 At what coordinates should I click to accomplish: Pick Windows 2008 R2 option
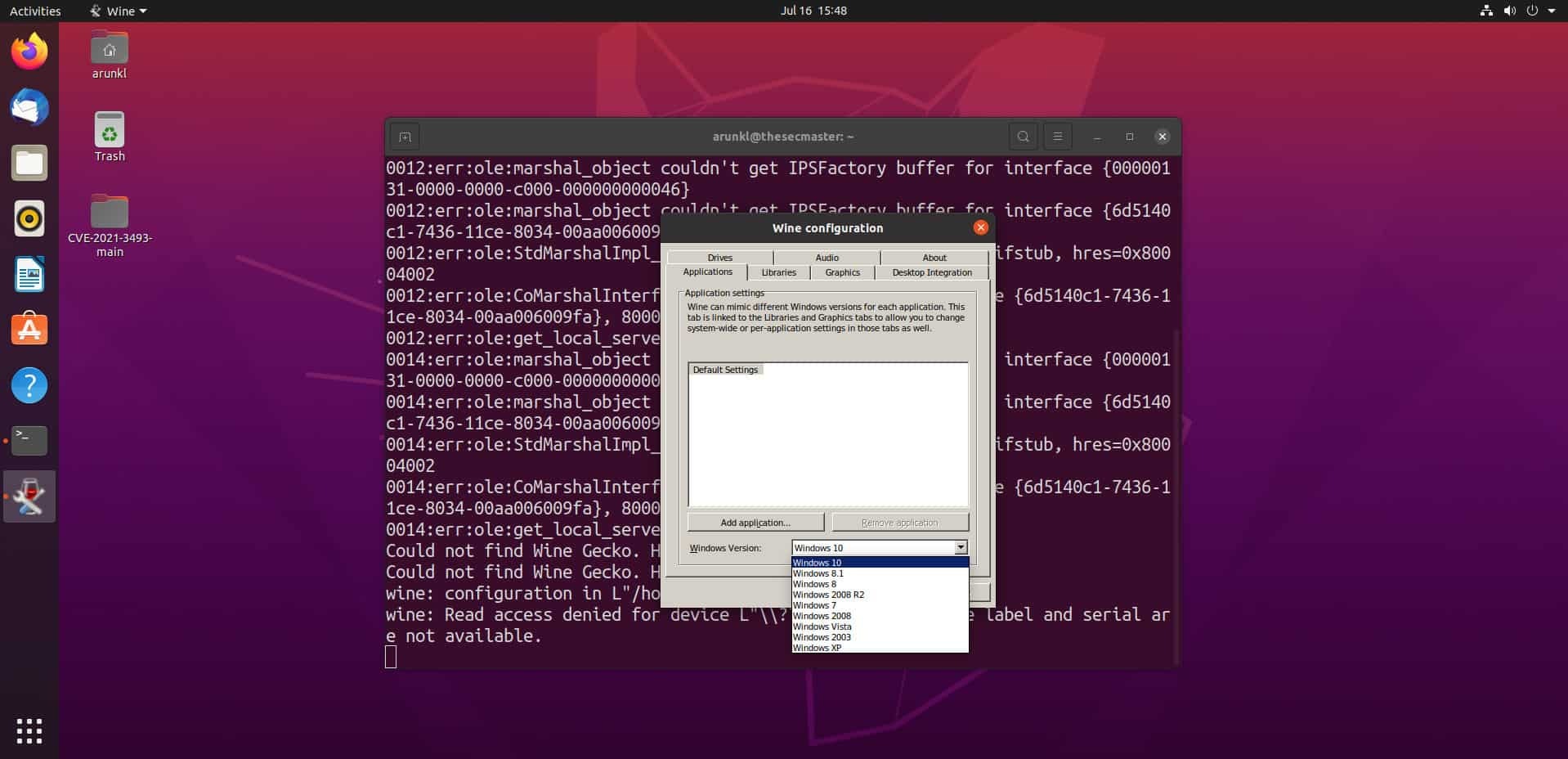point(880,595)
